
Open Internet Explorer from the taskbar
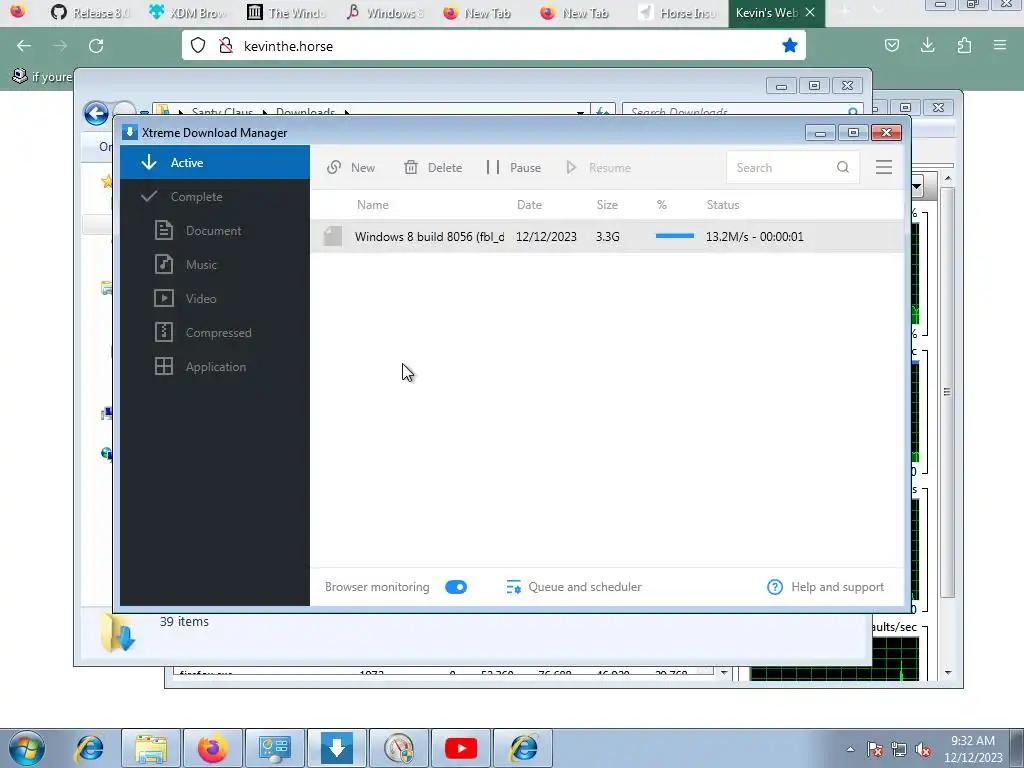89,748
